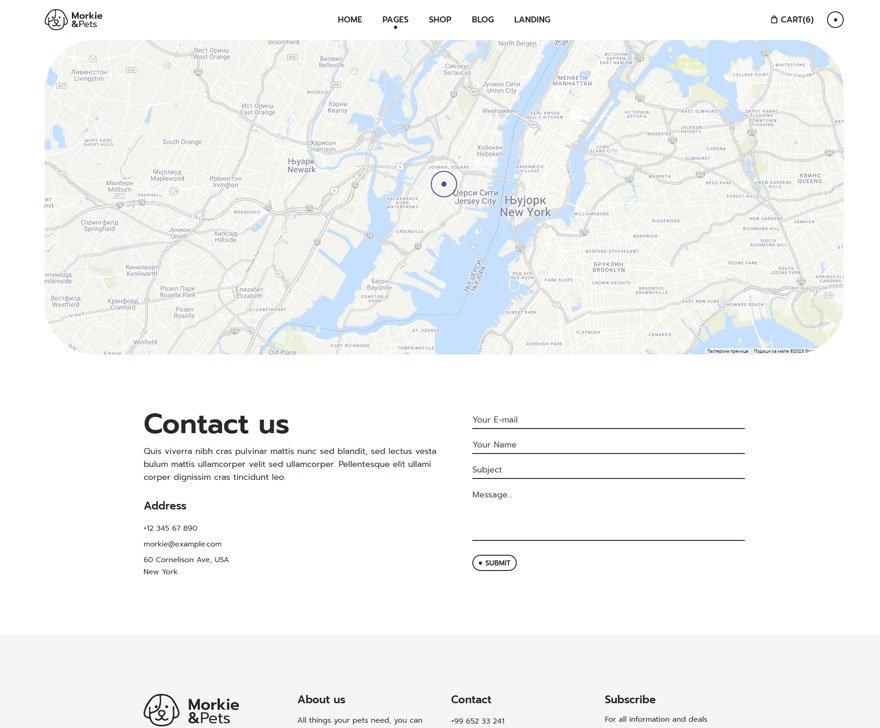This screenshot has width=880, height=728.
Task: Click the New York label on map
Action: click(x=525, y=212)
